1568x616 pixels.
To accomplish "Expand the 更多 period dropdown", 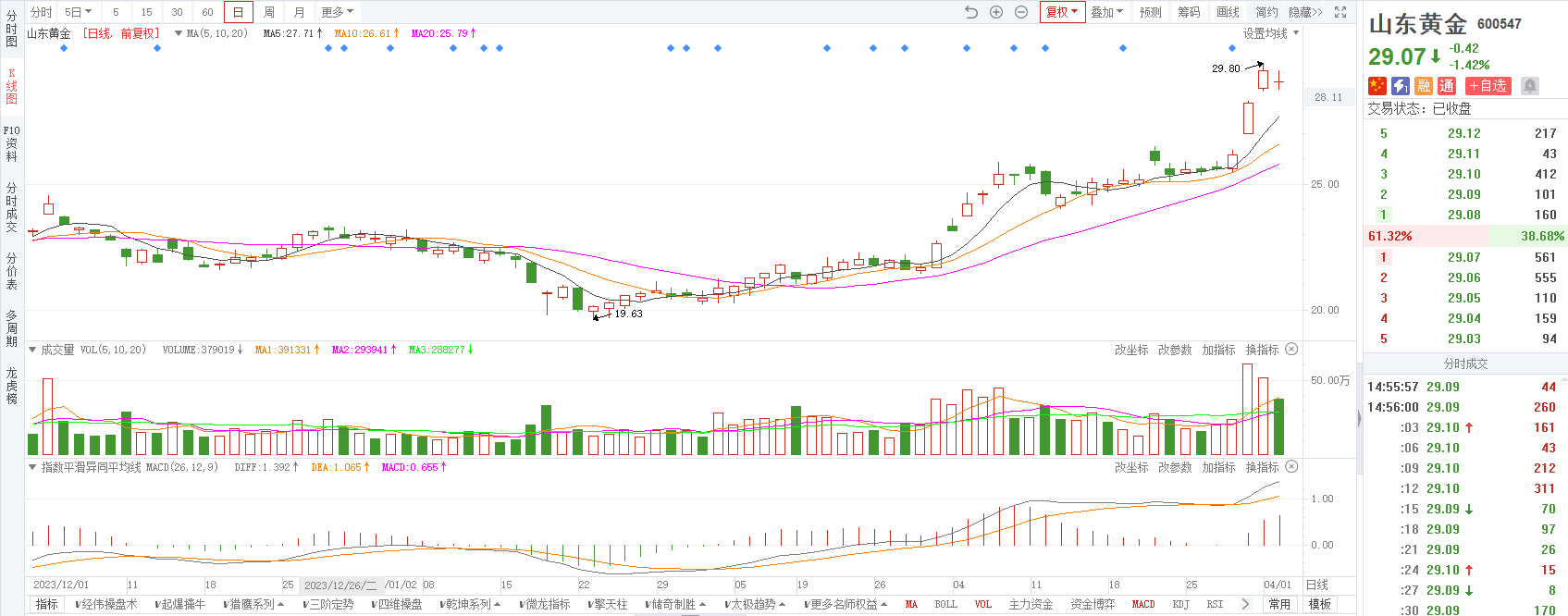I will pos(337,12).
